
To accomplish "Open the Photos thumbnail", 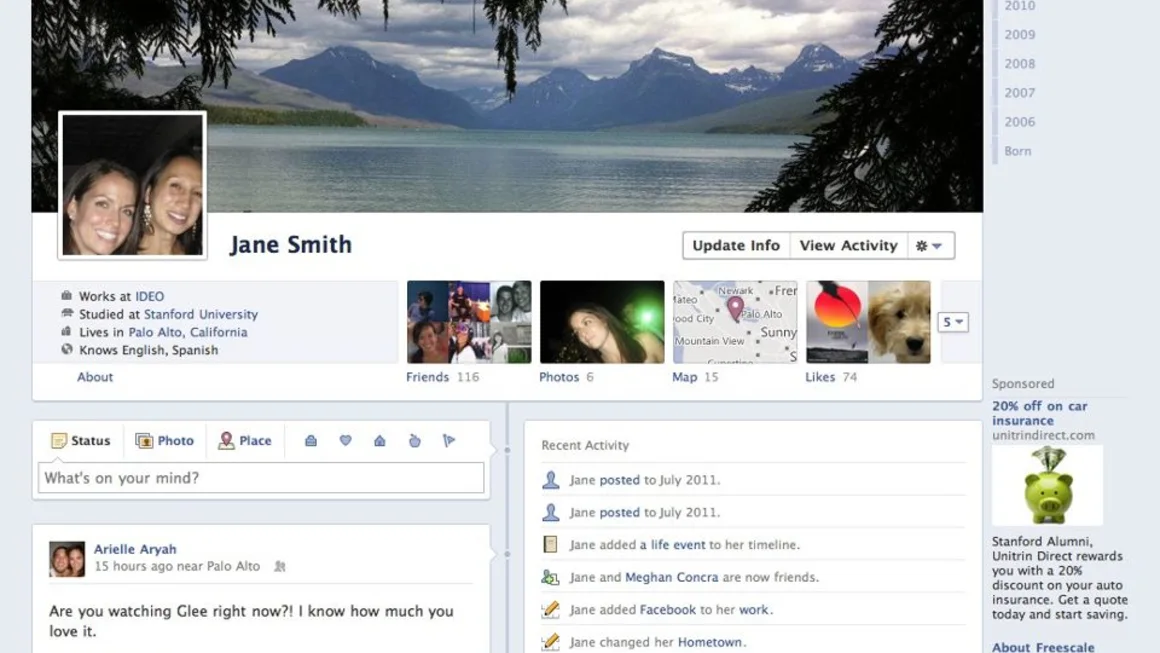I will [x=602, y=322].
